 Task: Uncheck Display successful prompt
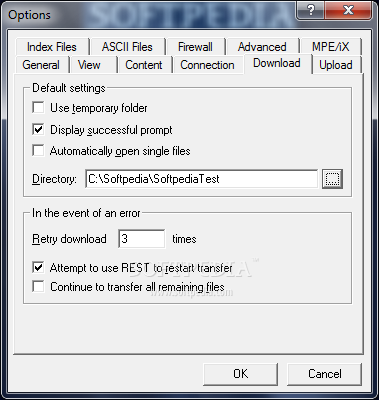coord(38,129)
